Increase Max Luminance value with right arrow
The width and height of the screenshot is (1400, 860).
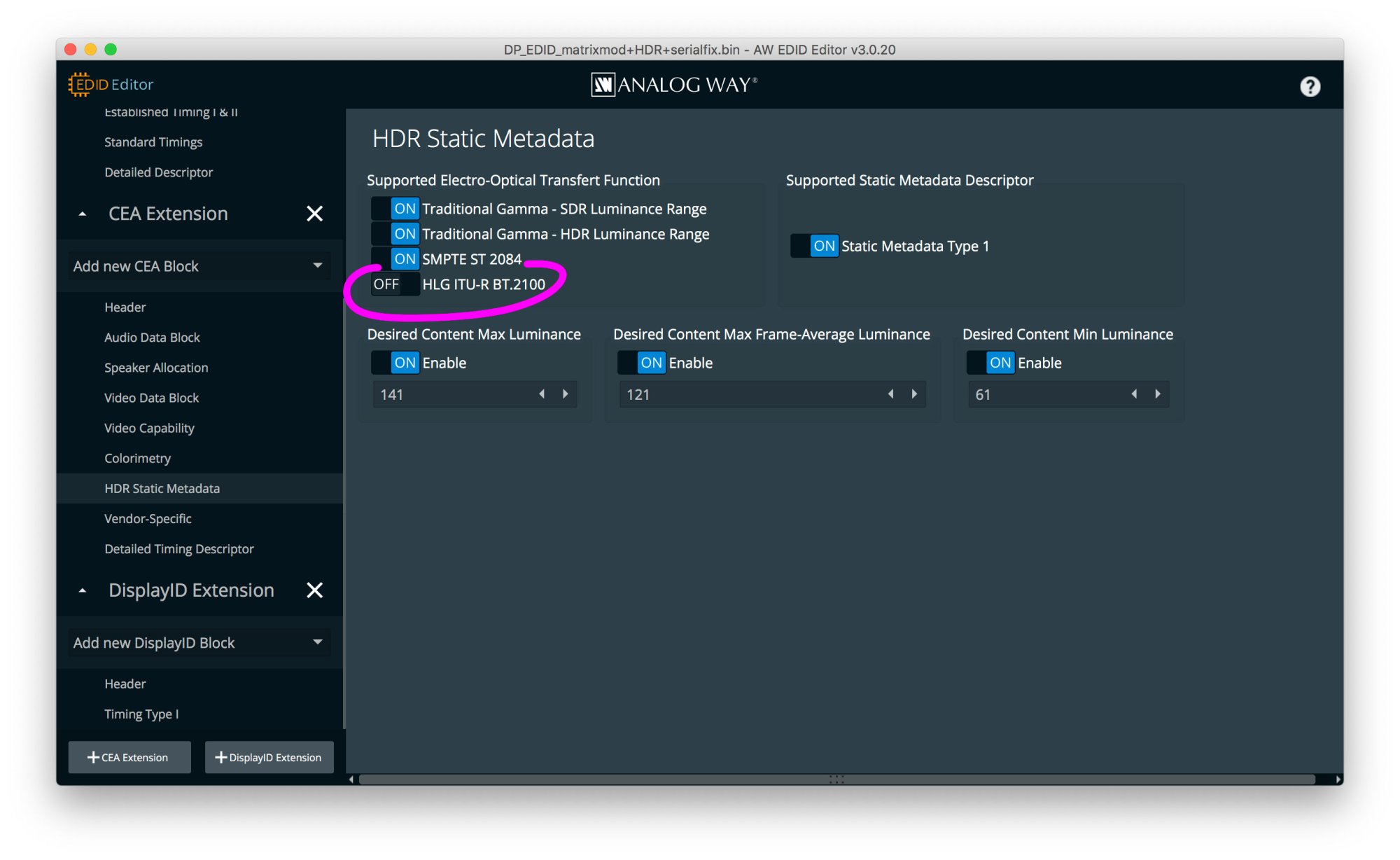(x=566, y=394)
